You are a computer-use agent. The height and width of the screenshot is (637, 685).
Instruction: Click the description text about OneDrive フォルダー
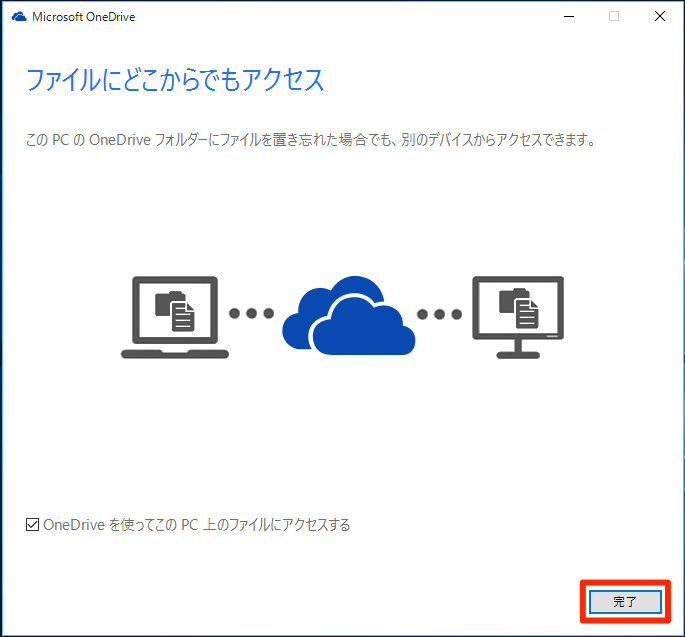pos(311,140)
